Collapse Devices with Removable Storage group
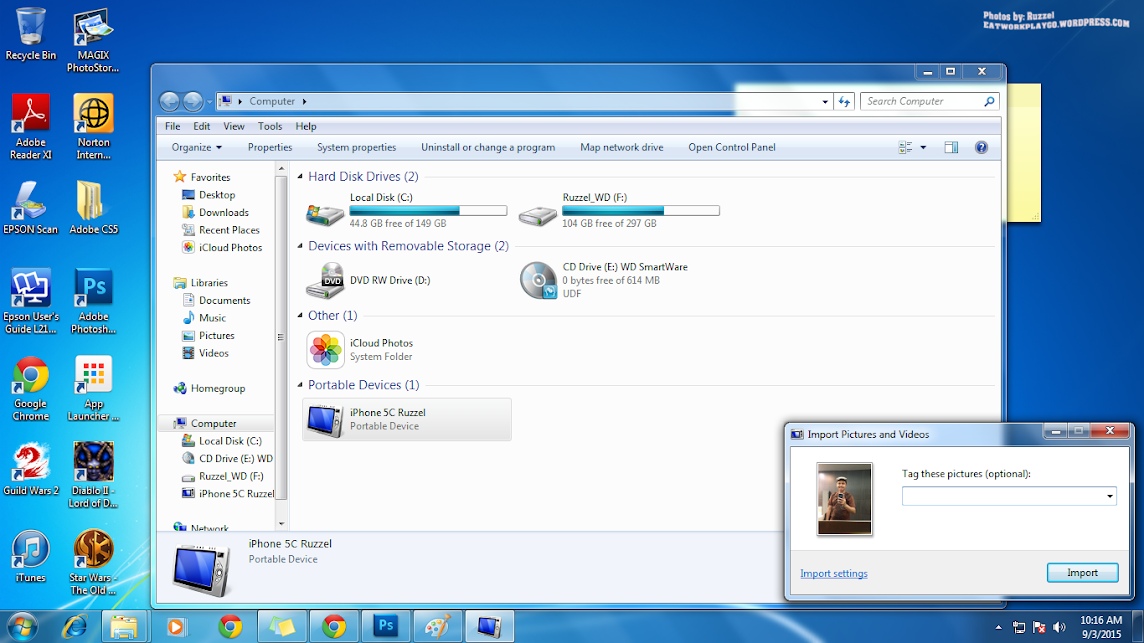 coord(300,246)
